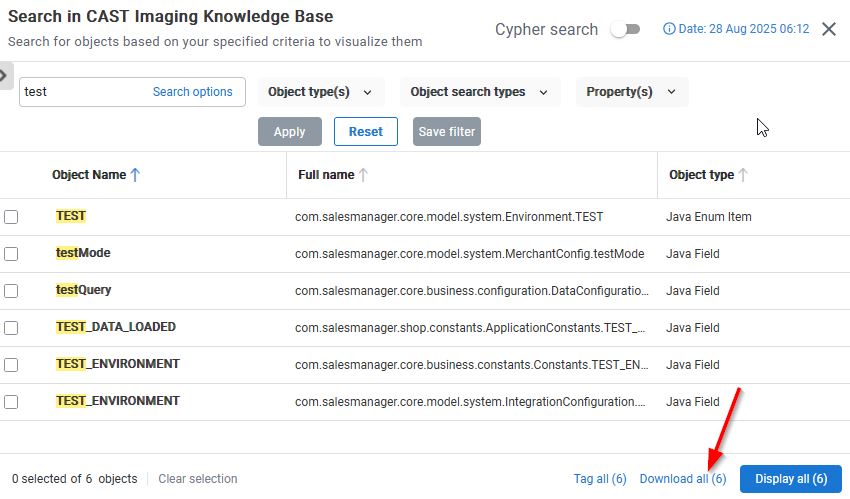Viewport: 850px width, 499px height.
Task: Expand the Object search types dropdown
Action: [480, 92]
